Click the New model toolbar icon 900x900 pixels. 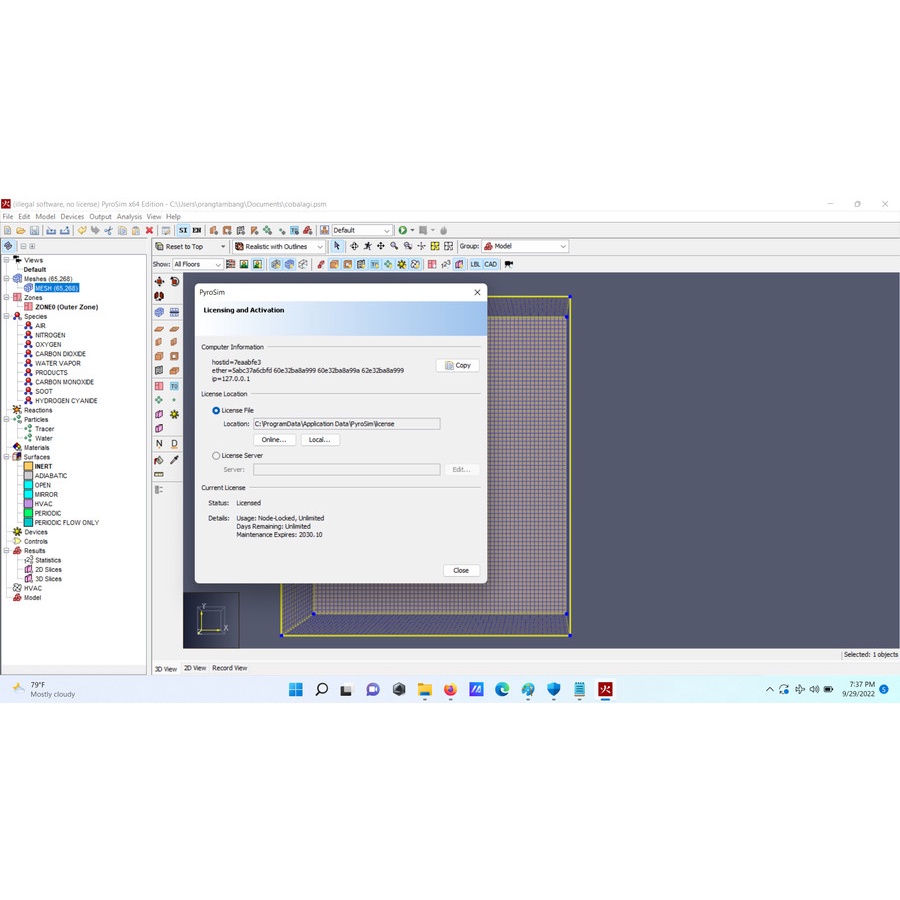[7, 230]
